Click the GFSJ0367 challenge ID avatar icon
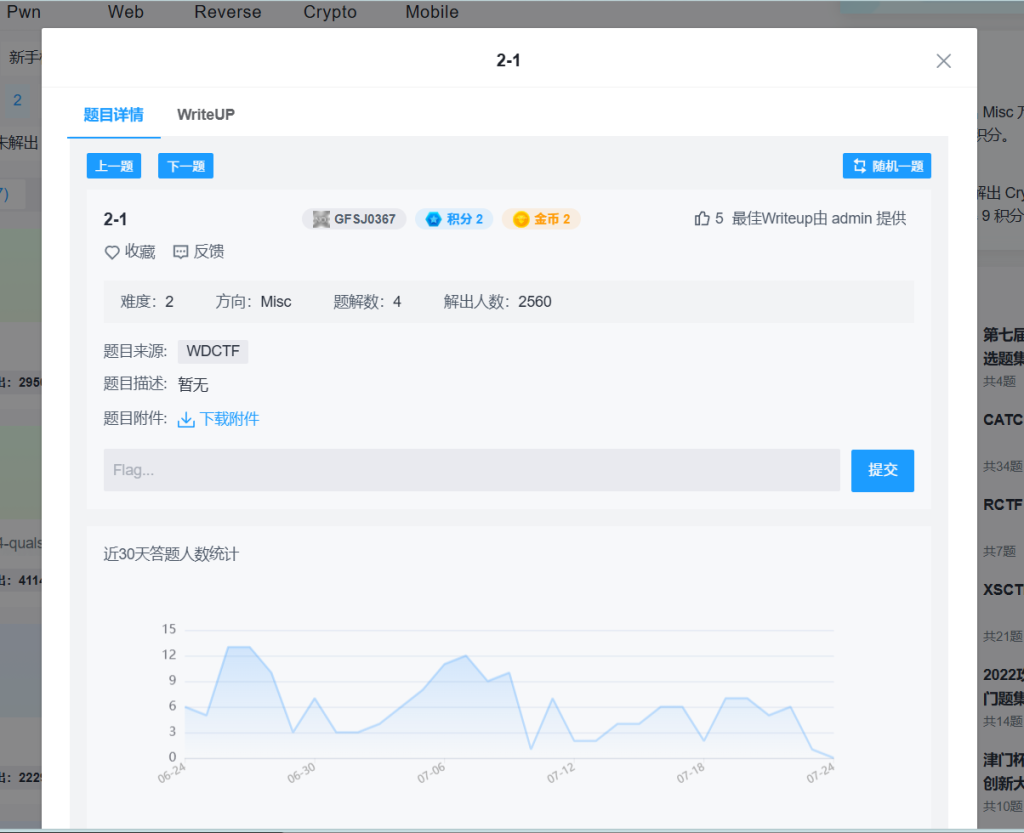The image size is (1024, 833). tap(321, 219)
